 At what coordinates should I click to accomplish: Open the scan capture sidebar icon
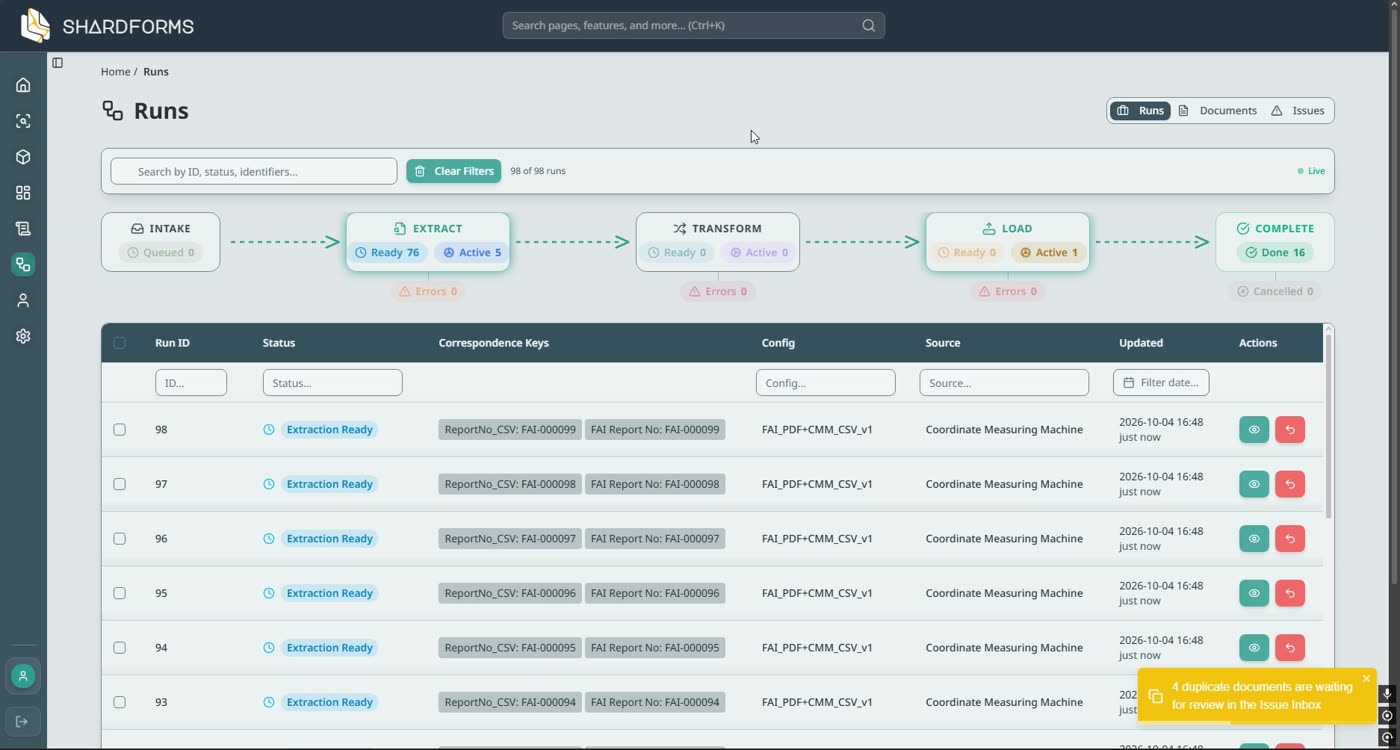(23, 121)
